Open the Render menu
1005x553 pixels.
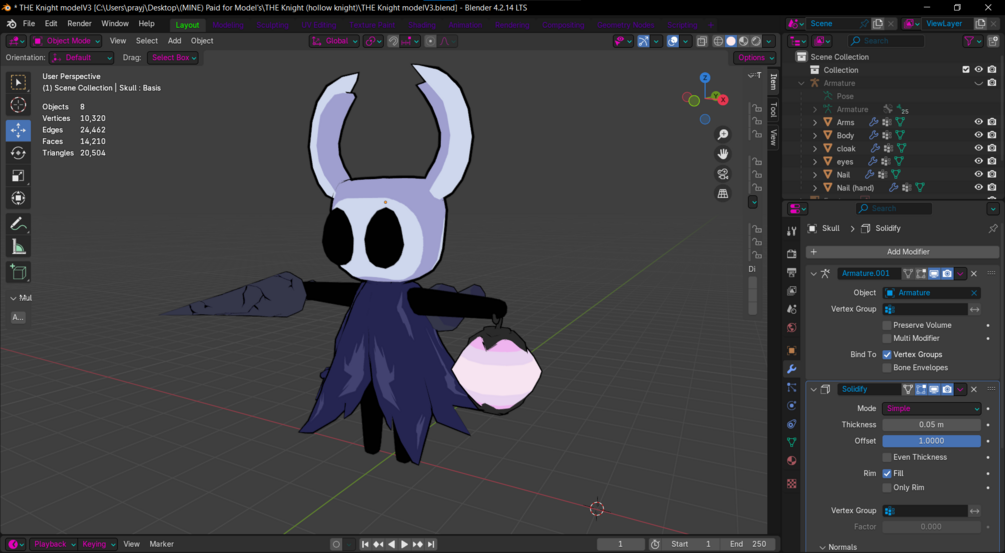click(x=79, y=24)
